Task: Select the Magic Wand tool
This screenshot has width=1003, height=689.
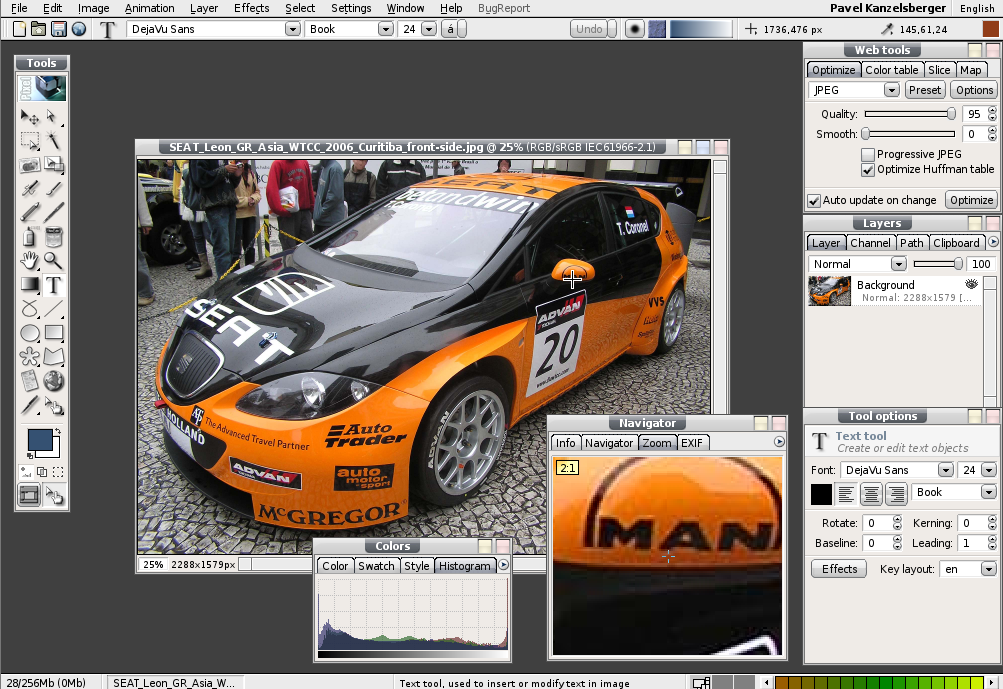Action: [x=54, y=140]
